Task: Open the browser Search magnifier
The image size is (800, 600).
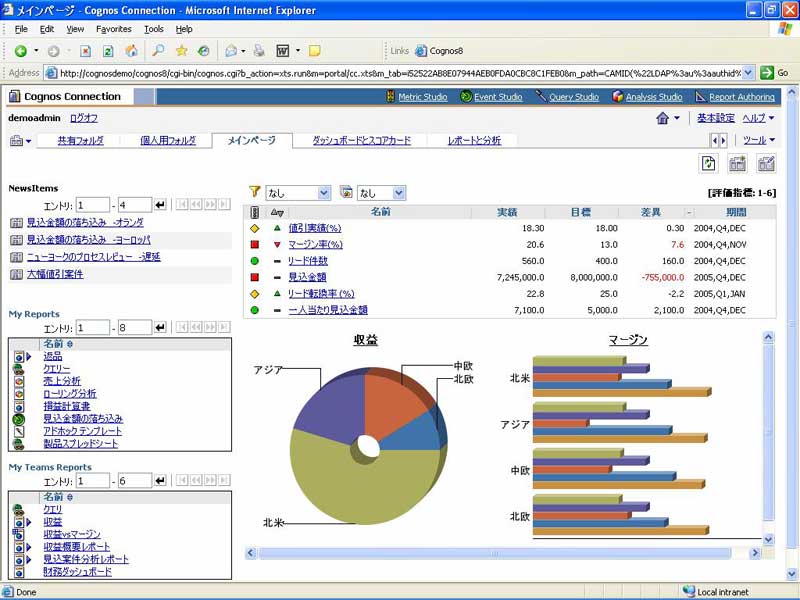Action: click(x=159, y=51)
